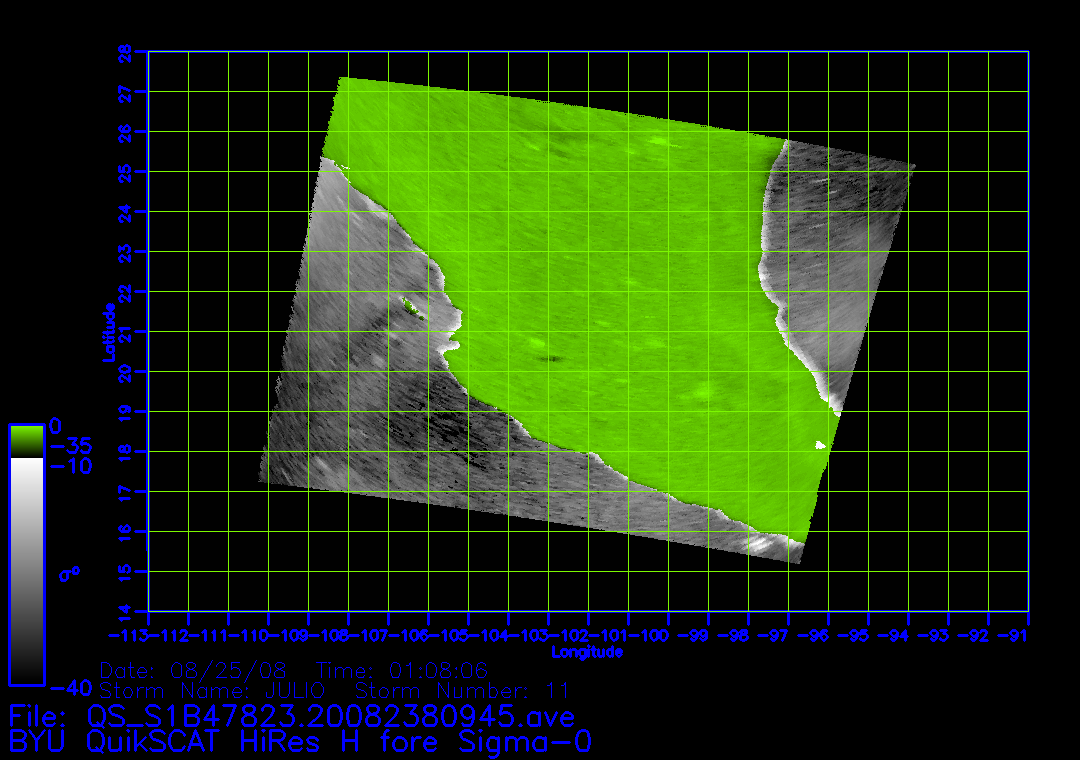
Task: Click the small green island off the west coast
Action: 408,302
